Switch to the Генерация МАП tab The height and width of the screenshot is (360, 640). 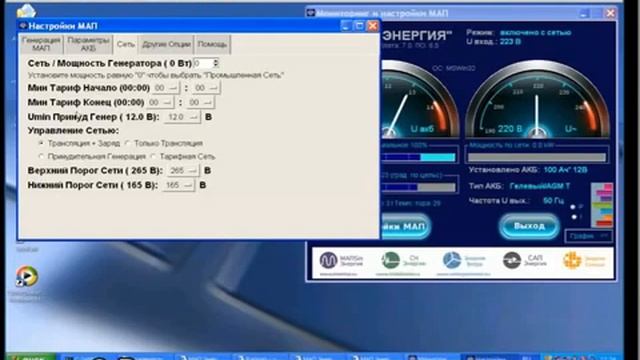(x=41, y=44)
